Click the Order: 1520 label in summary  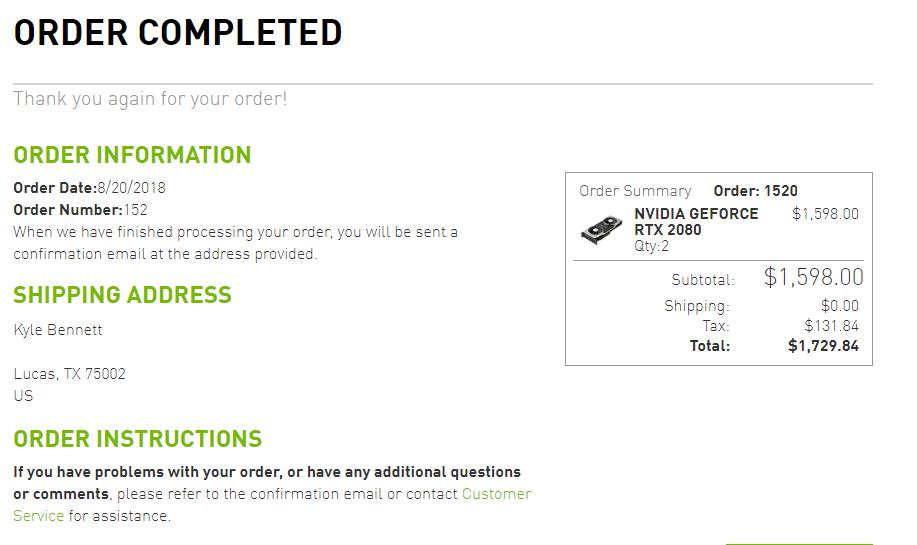[x=755, y=191]
